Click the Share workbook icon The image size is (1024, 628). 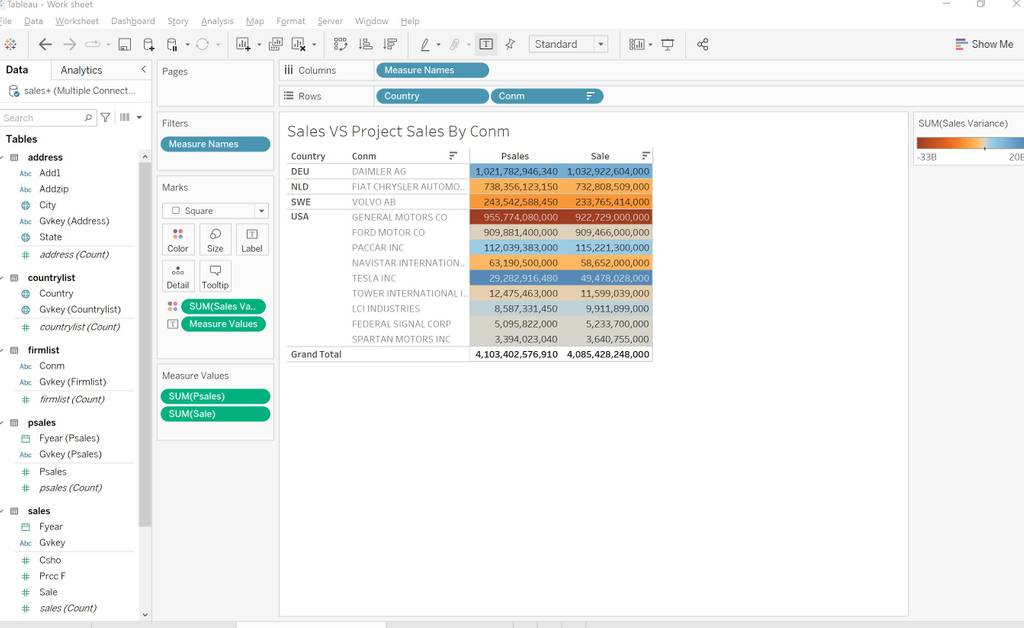(703, 44)
